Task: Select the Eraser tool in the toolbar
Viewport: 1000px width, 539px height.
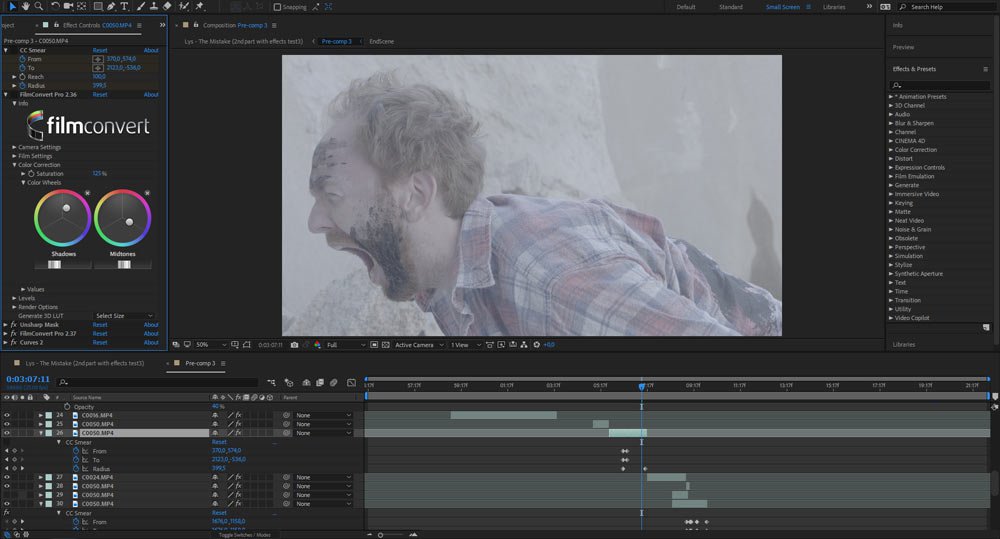Action: 167,6
